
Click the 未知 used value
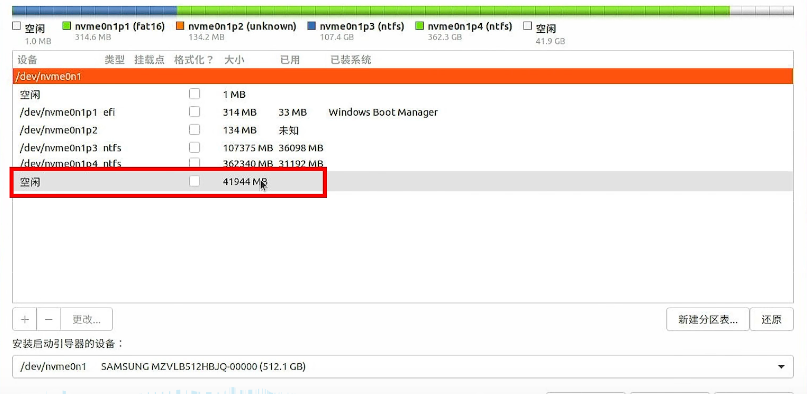289,130
